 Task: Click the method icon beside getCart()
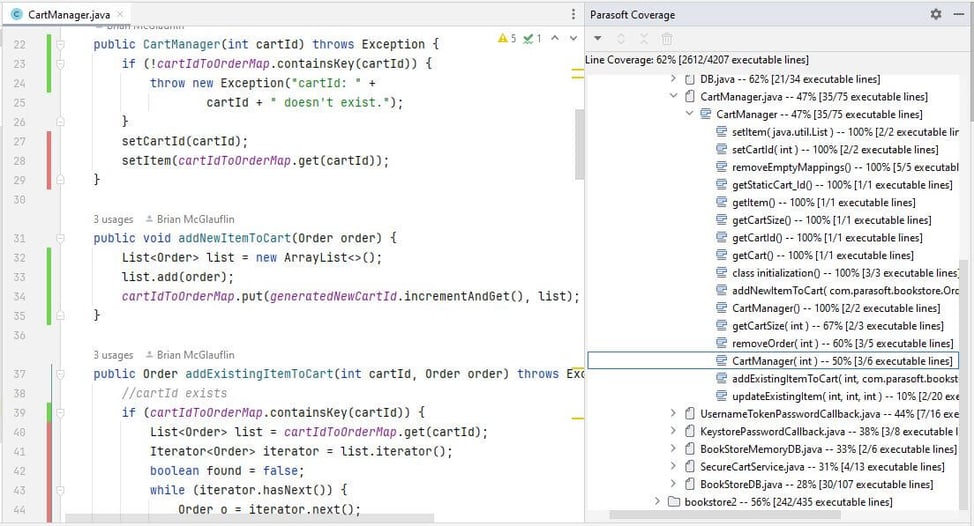[721, 255]
